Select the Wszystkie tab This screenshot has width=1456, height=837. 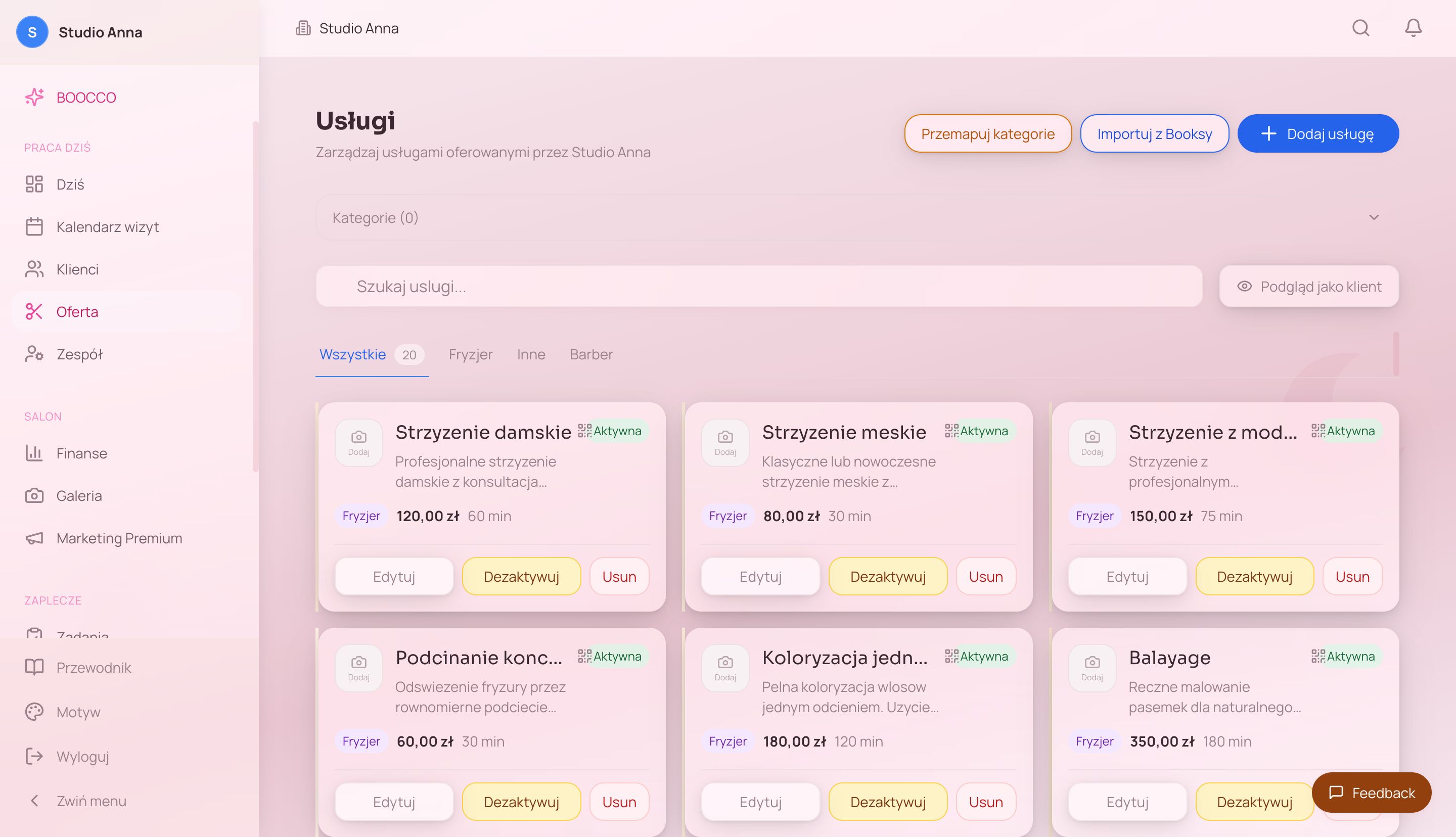[371, 355]
